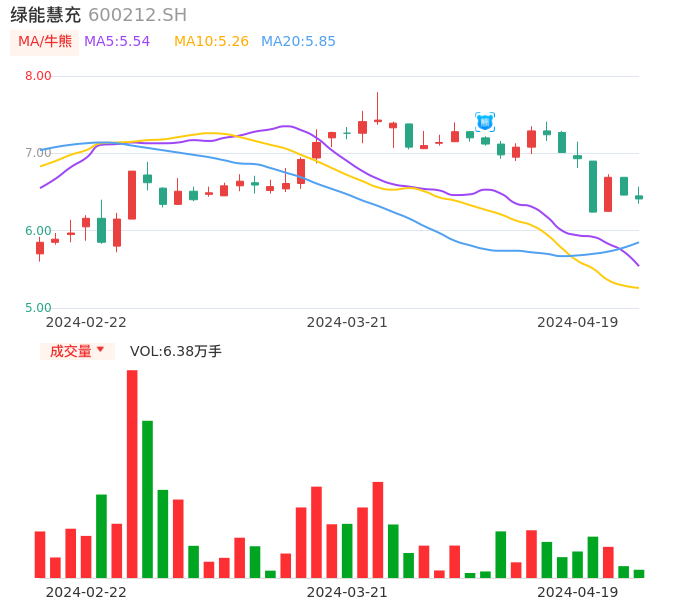This screenshot has height=606, width=686.
Task: Click the tallest green volume bar
Action: point(147,498)
